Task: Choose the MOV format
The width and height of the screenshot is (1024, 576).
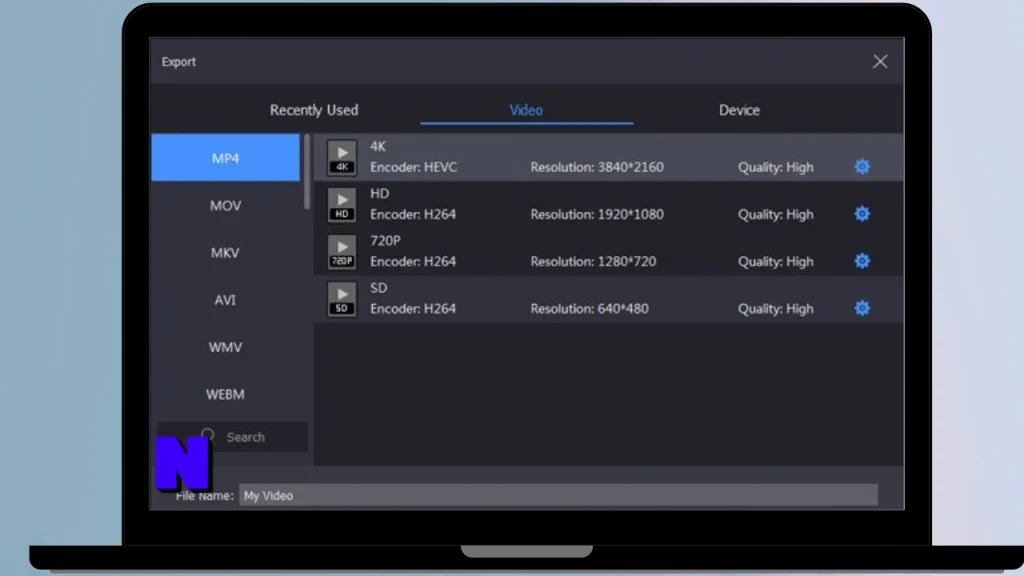Action: click(225, 206)
